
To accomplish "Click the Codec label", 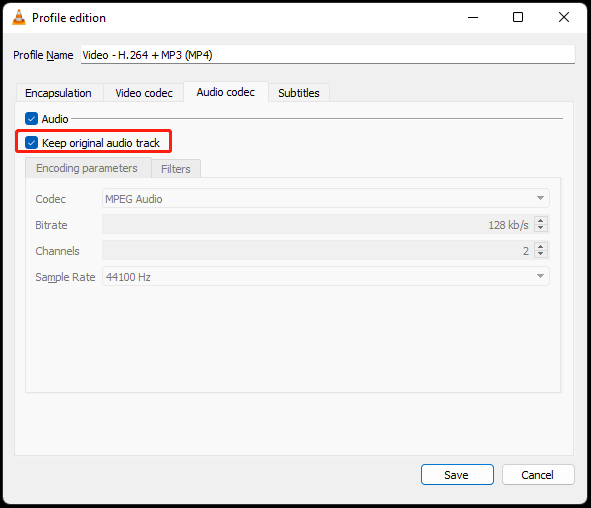I will pyautogui.click(x=51, y=199).
